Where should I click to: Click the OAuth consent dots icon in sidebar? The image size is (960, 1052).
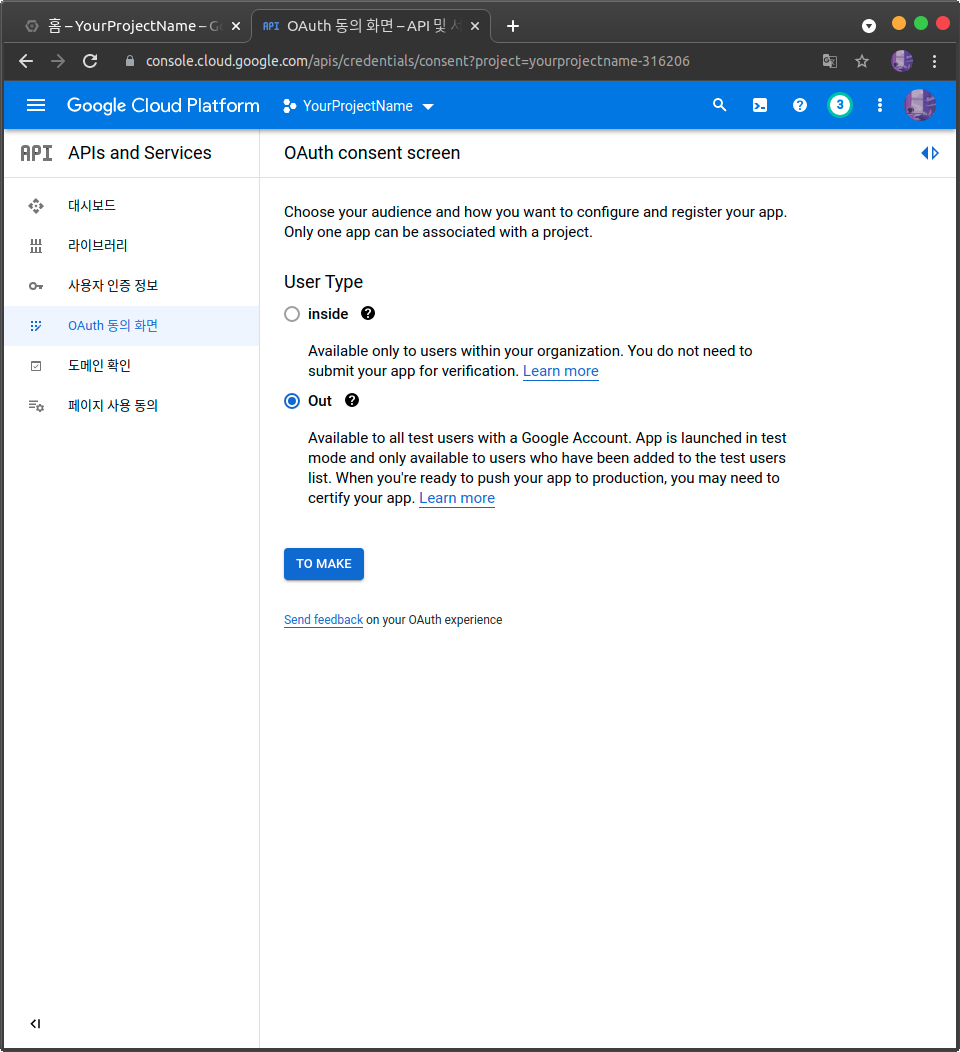(36, 326)
